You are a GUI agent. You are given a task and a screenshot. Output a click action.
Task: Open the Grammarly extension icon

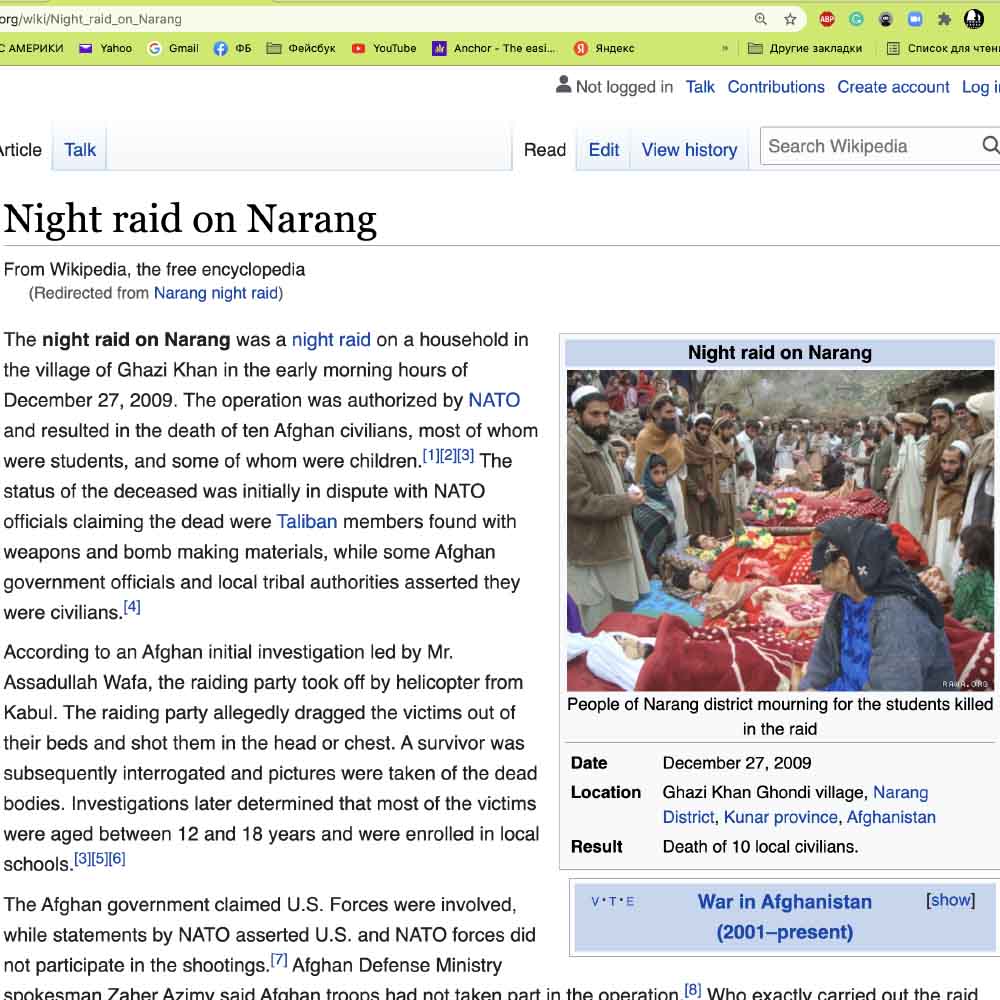857,19
